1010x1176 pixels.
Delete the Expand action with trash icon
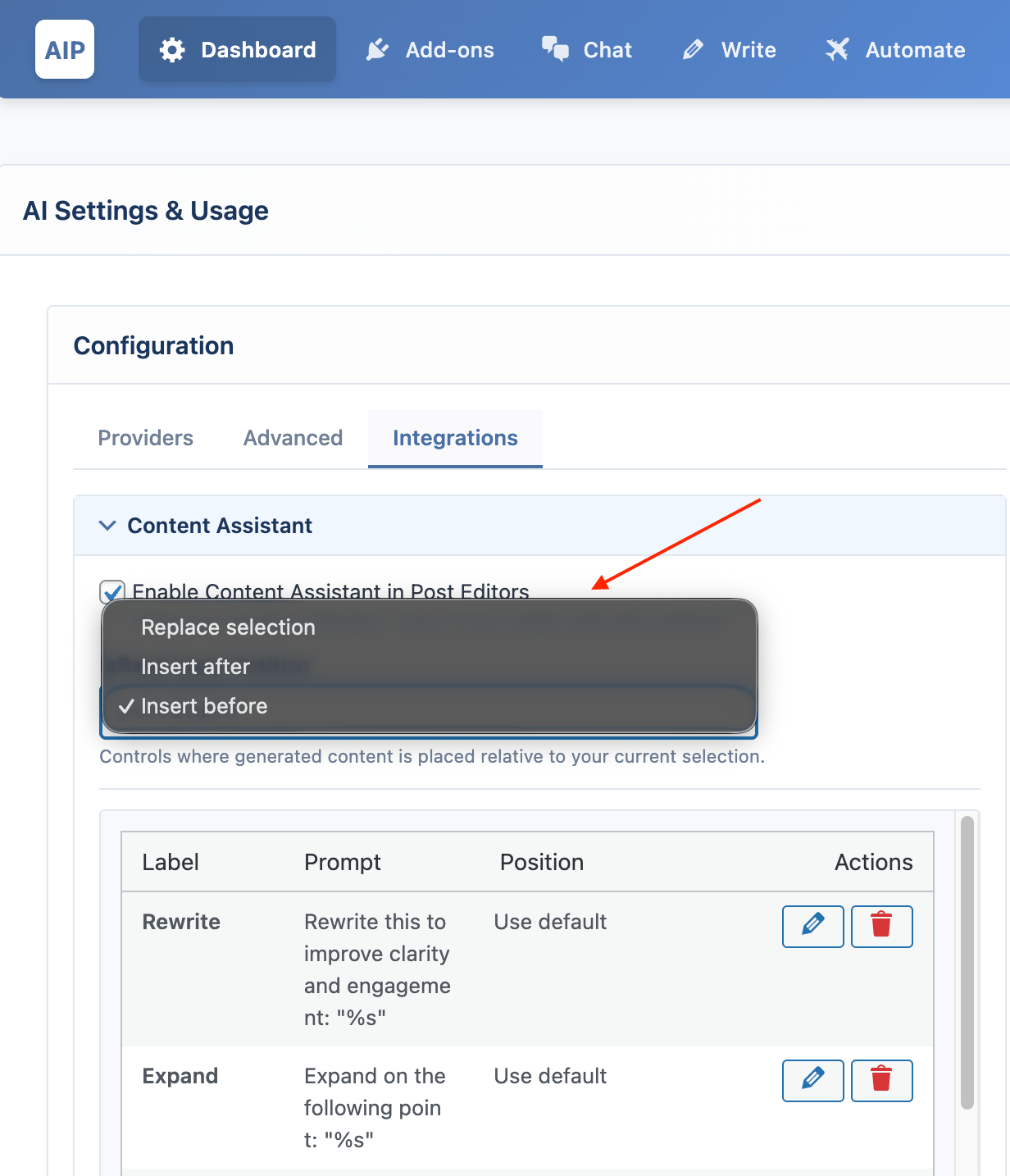[x=881, y=1080]
